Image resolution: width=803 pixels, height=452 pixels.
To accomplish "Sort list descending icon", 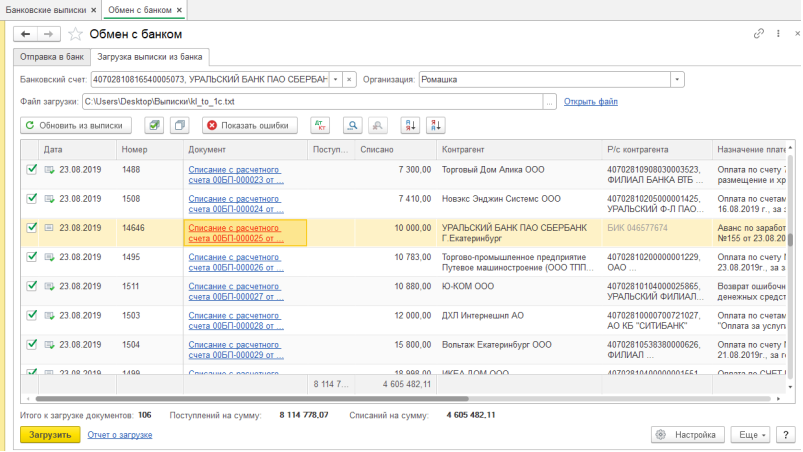I will (435, 125).
